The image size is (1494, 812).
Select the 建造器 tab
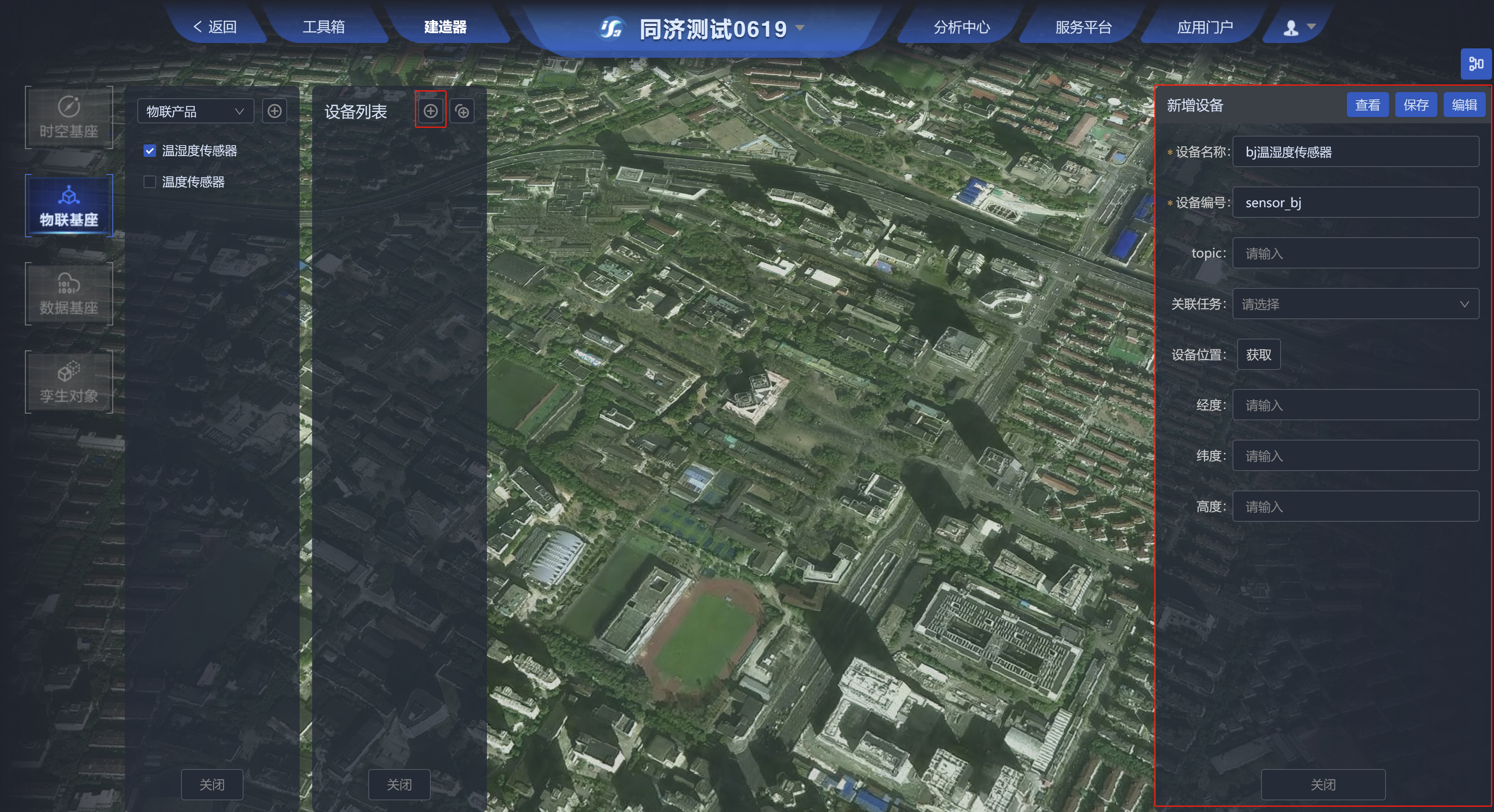[x=446, y=27]
